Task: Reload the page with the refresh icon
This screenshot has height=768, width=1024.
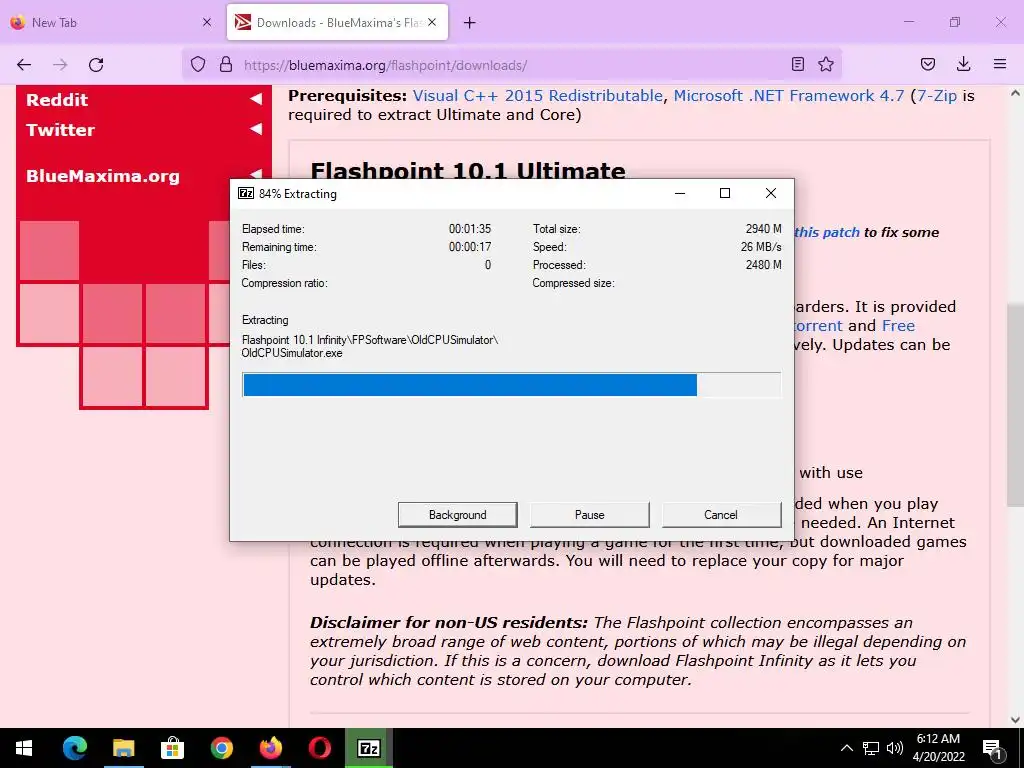Action: pos(96,65)
